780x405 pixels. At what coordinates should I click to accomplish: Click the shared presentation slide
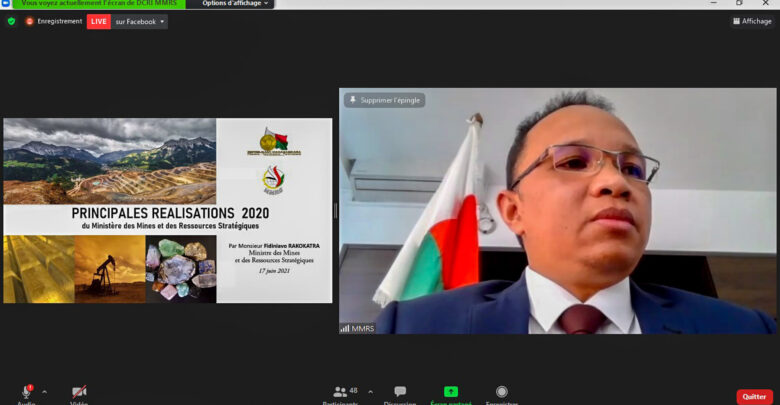[167, 210]
